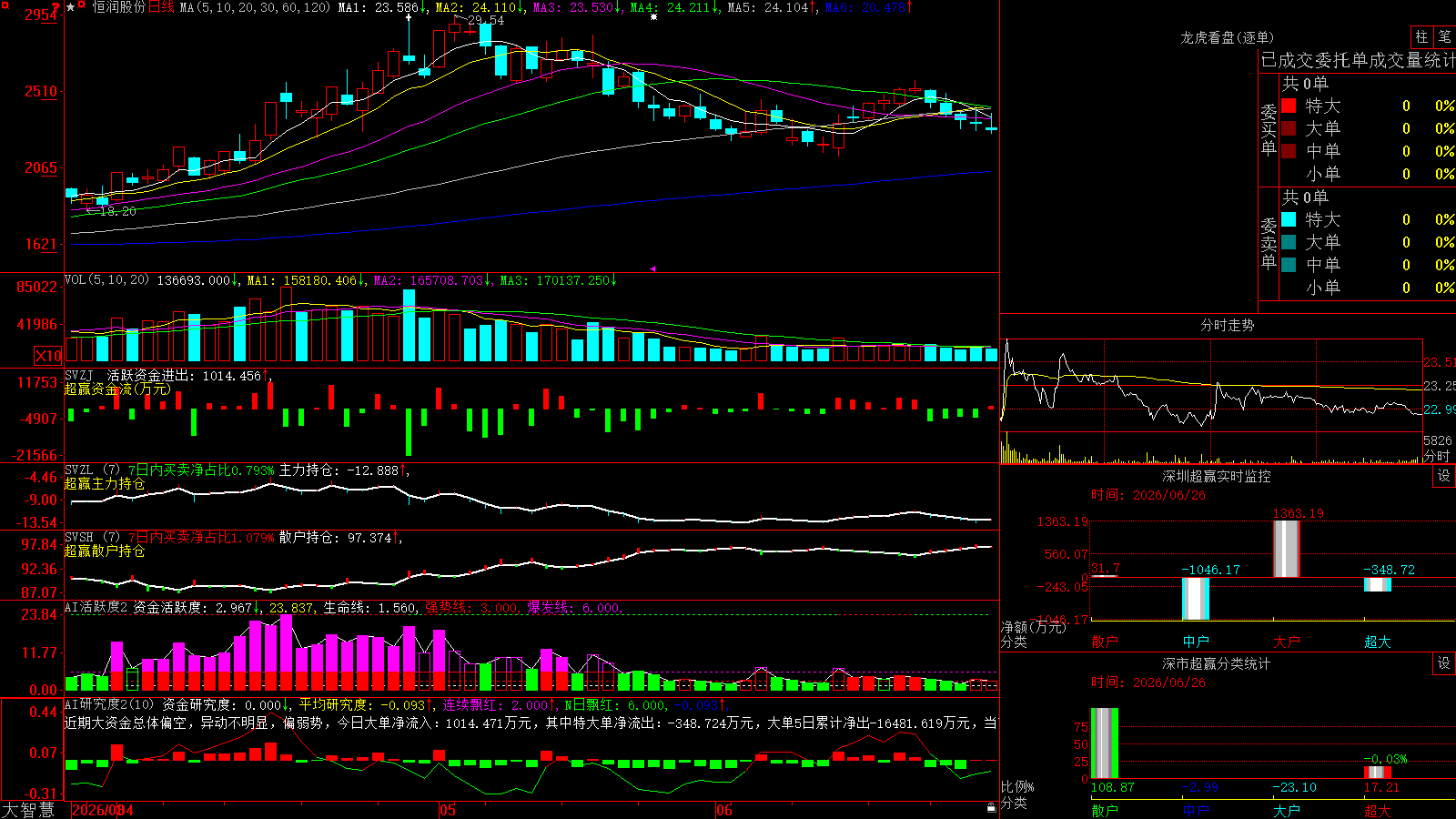Select 超大 category in 深市超赢分类统计 chart
The height and width of the screenshot is (819, 1456).
(1378, 810)
